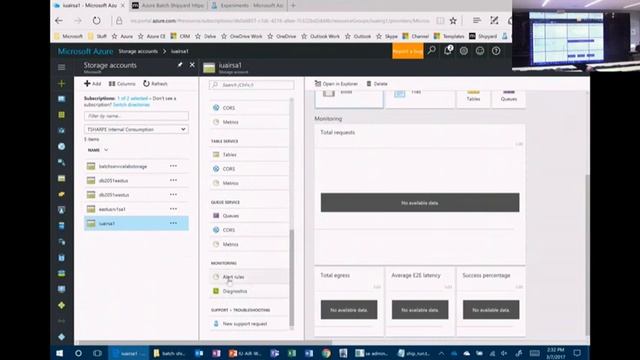Open the notifications bell
This screenshot has height=360, width=640.
tap(448, 51)
